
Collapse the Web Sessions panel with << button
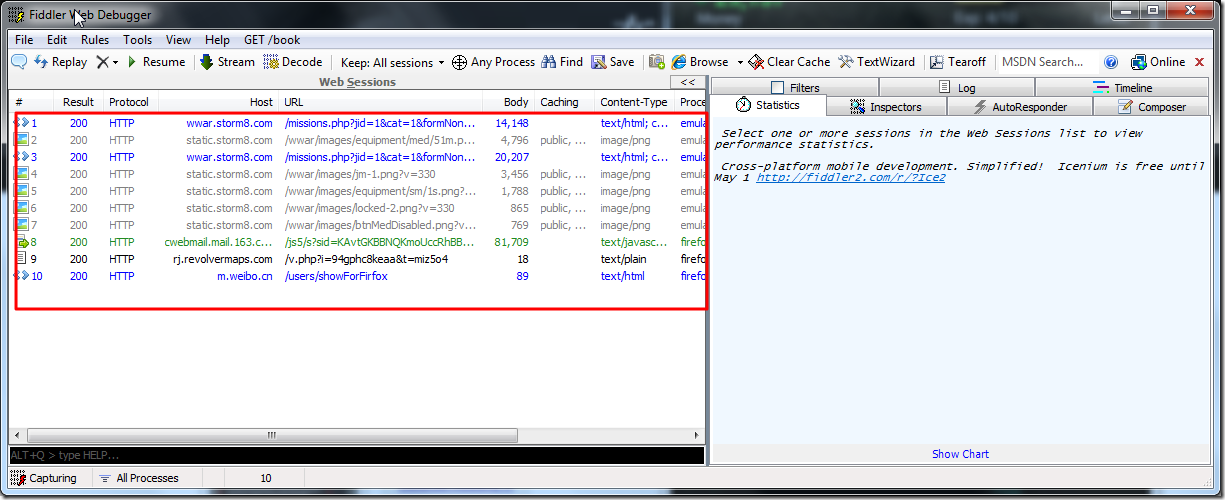pyautogui.click(x=687, y=83)
